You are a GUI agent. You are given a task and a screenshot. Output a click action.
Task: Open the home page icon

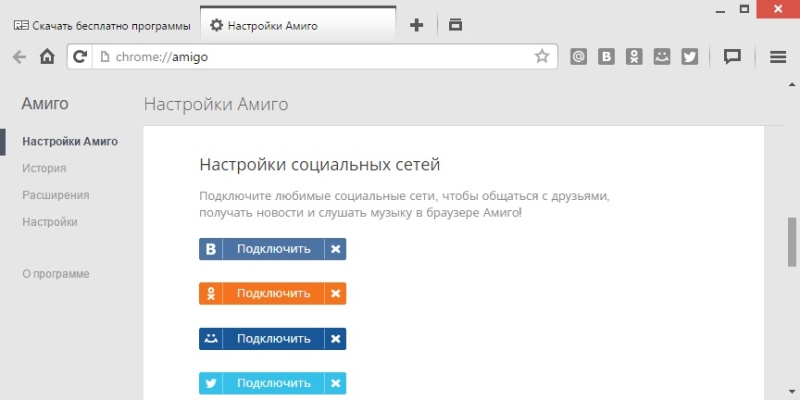47,57
